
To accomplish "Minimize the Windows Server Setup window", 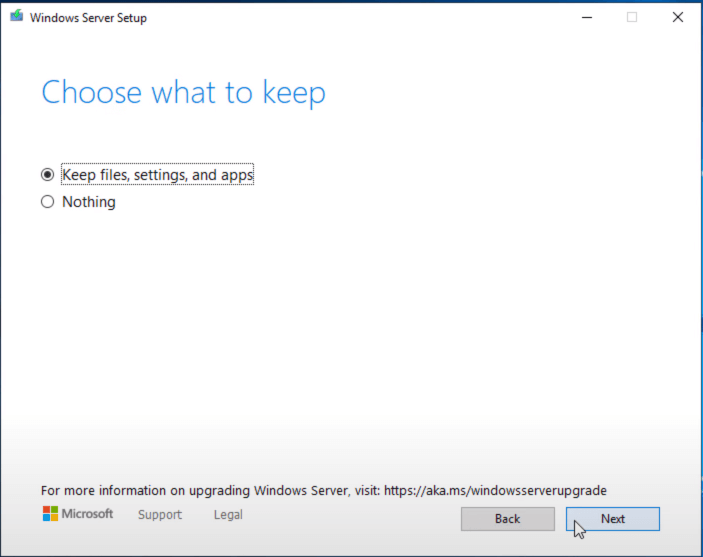I will [x=587, y=17].
